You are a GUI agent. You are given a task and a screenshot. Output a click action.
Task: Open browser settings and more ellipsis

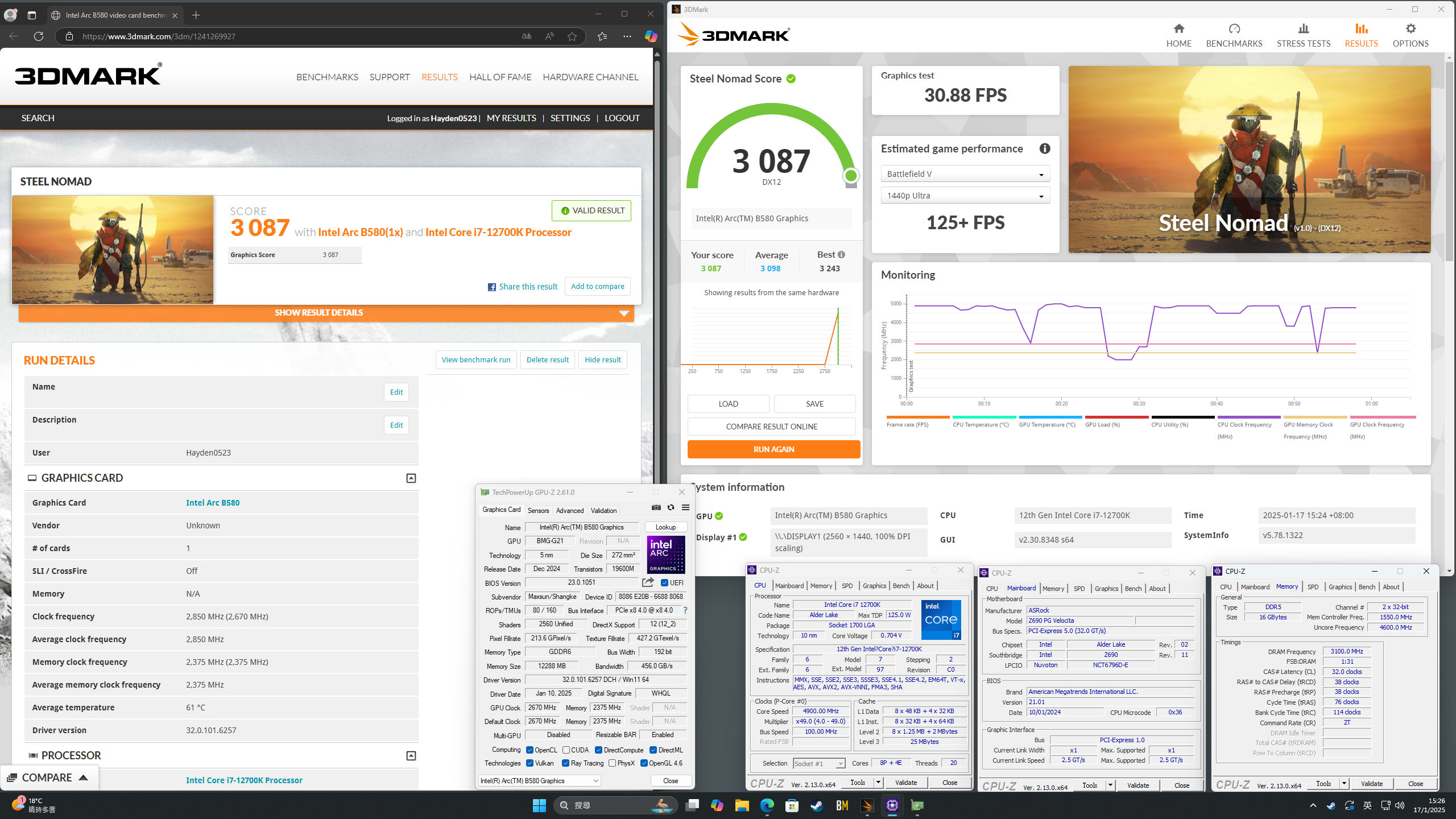[x=627, y=36]
